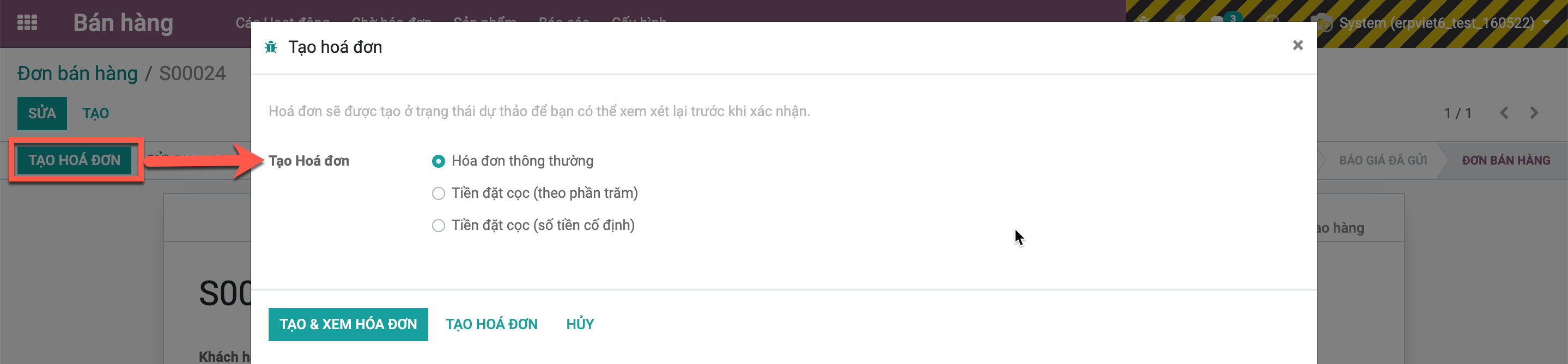Open the apps grid menu
The width and height of the screenshot is (1568, 364).
pos(27,23)
